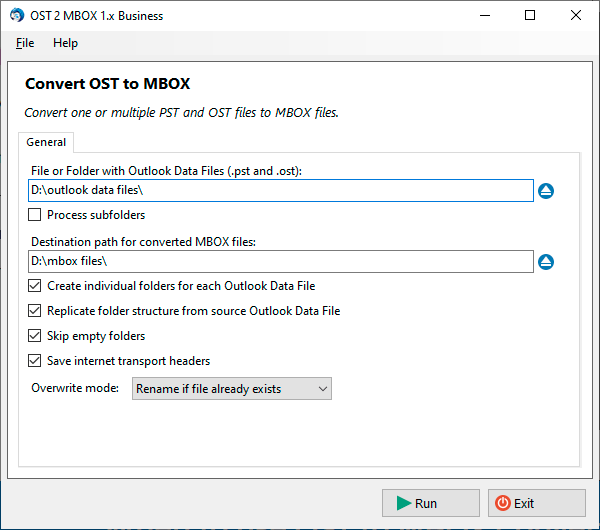Screen dimensions: 600x530
Task: Click the Exit button
Action: tap(536, 503)
